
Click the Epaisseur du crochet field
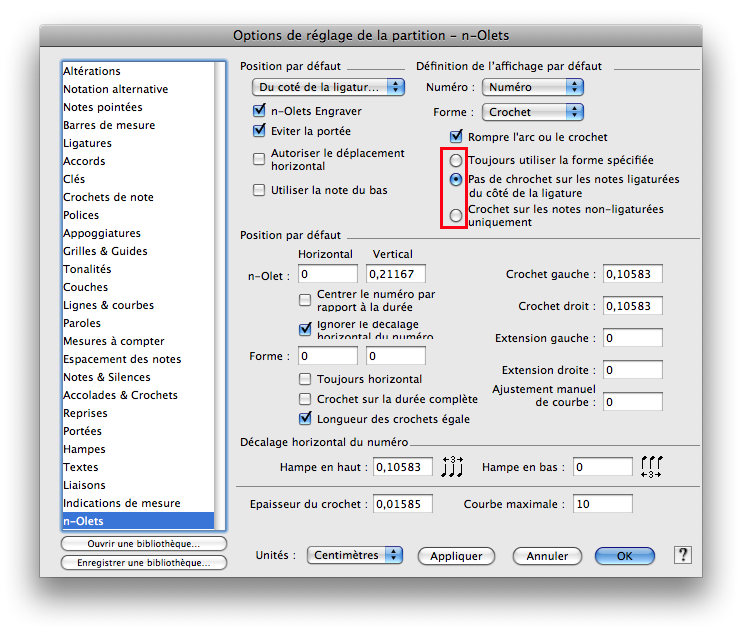pos(402,504)
